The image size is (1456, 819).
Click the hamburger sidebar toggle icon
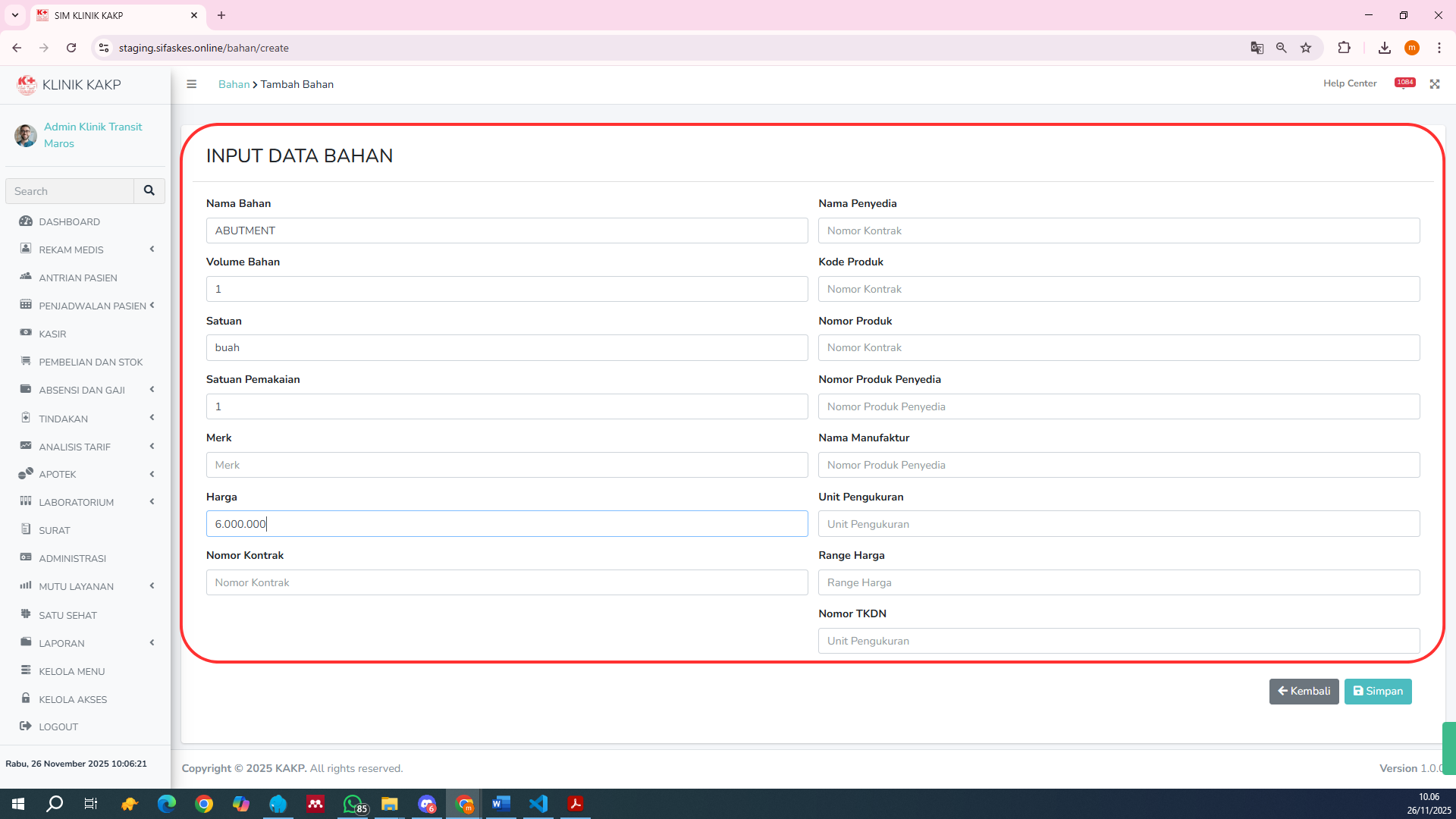pos(192,84)
